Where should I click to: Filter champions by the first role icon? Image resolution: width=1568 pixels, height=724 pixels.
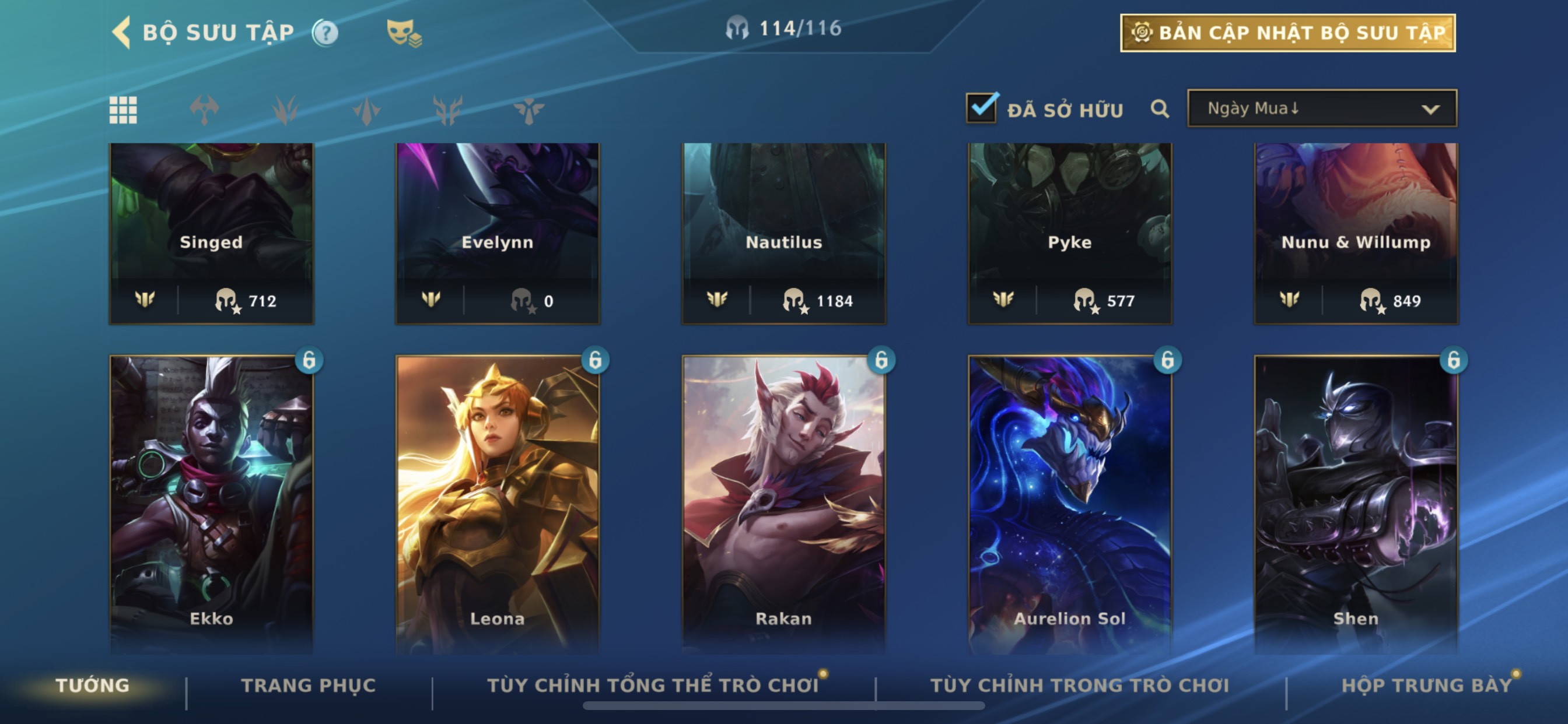pyautogui.click(x=205, y=110)
